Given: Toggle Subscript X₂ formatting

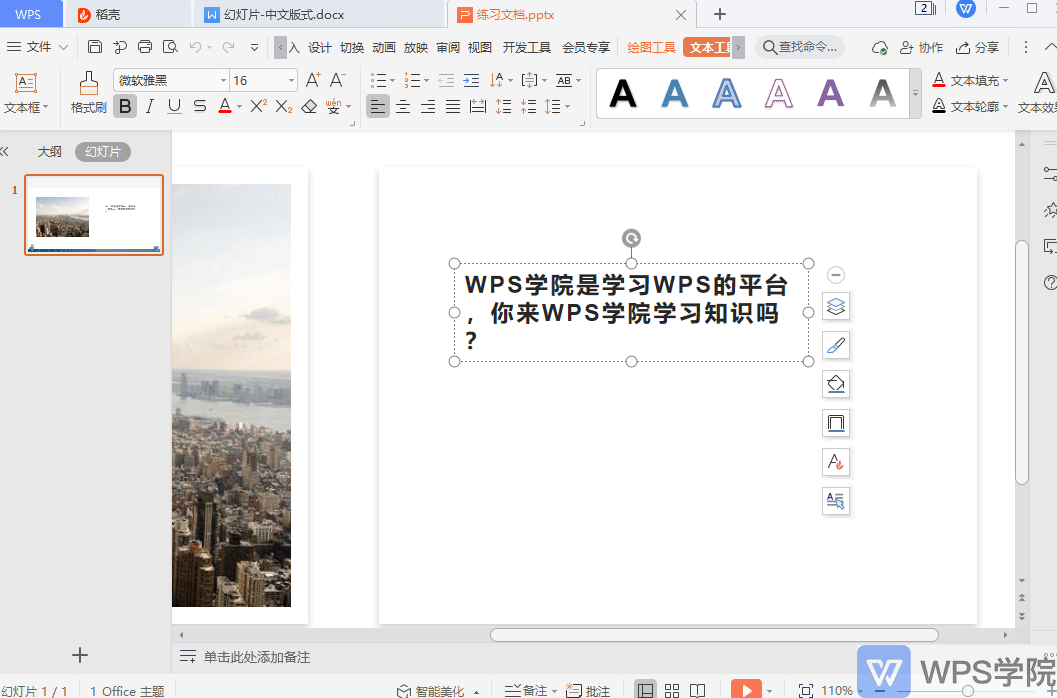Looking at the screenshot, I should coord(284,107).
